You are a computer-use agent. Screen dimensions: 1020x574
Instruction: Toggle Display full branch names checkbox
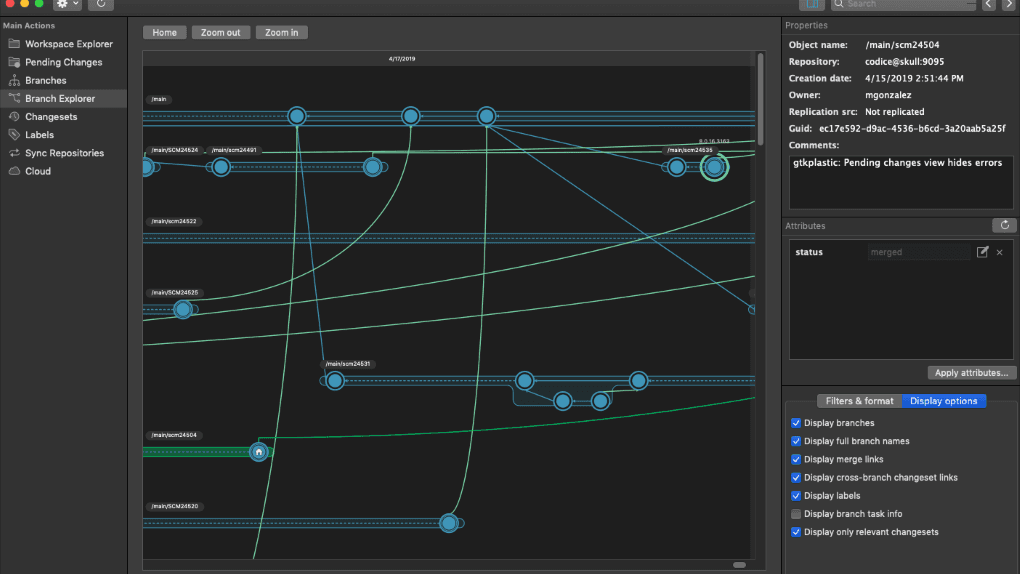click(796, 441)
